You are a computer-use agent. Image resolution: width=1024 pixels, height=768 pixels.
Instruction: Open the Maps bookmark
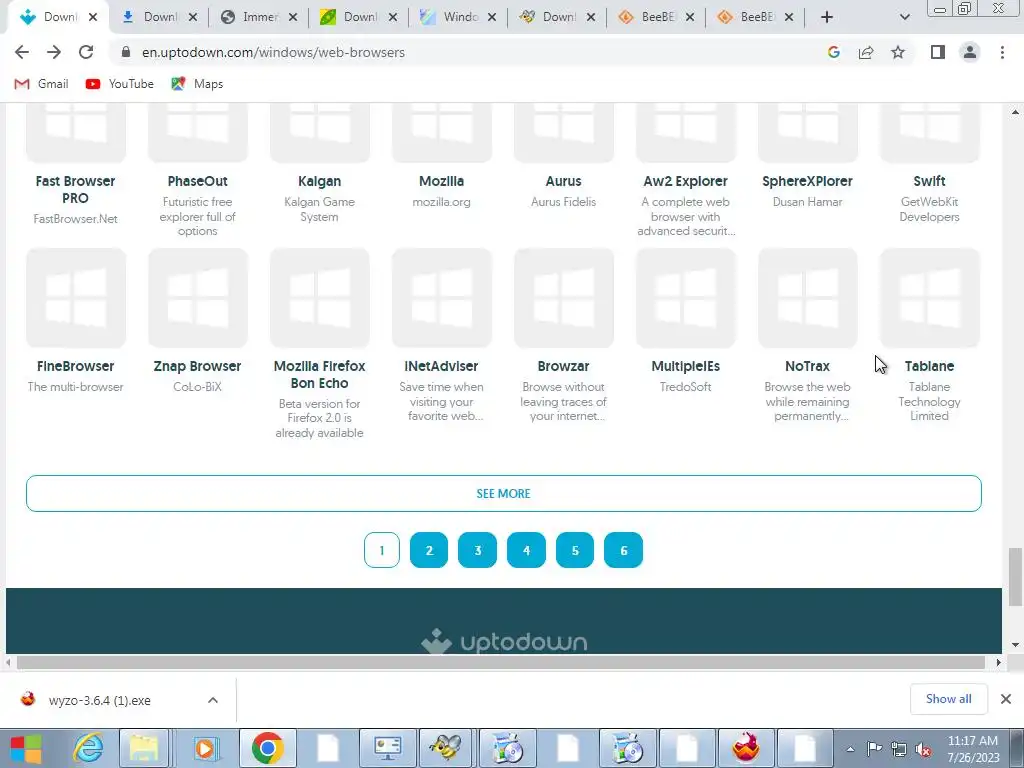tap(197, 84)
